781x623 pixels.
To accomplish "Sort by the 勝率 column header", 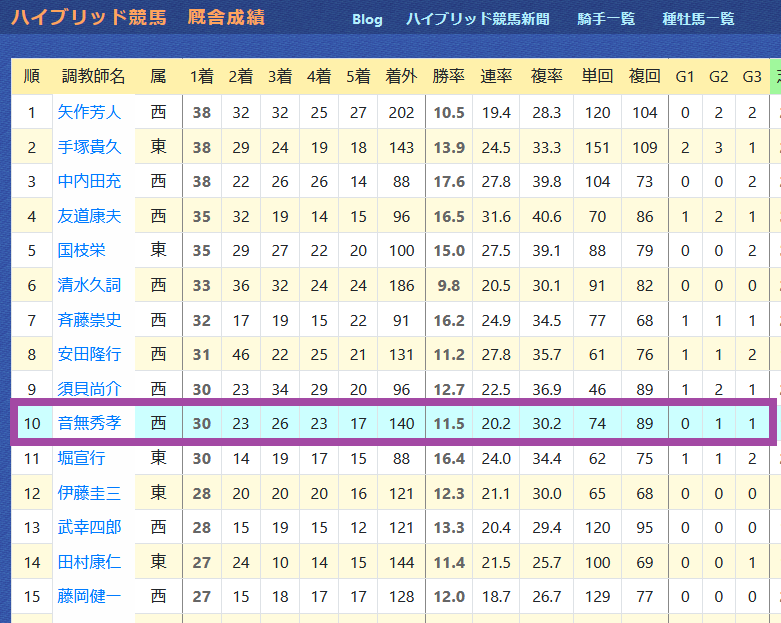I will click(x=449, y=77).
